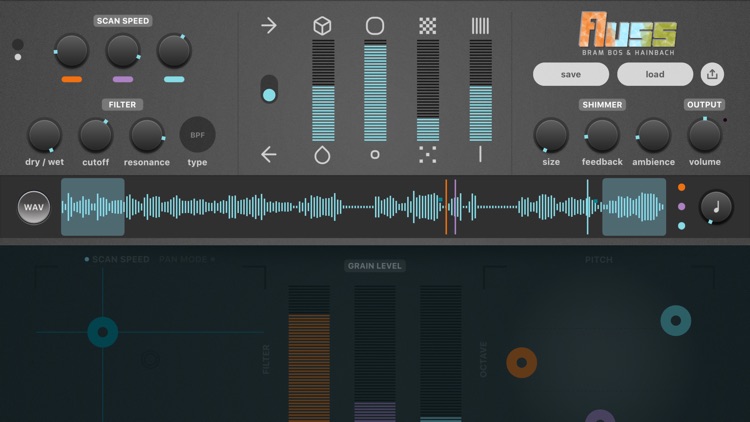Select the cyan grain dot beside waveform

[682, 225]
